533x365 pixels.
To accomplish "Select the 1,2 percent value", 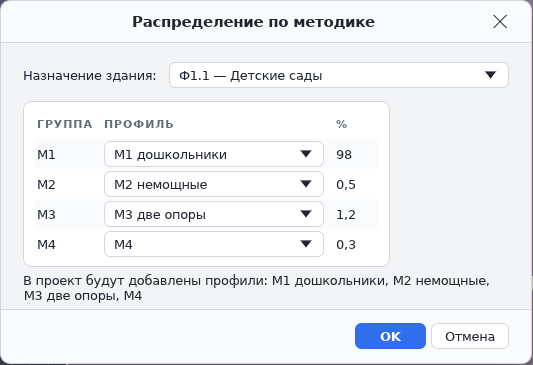I will tap(346, 214).
